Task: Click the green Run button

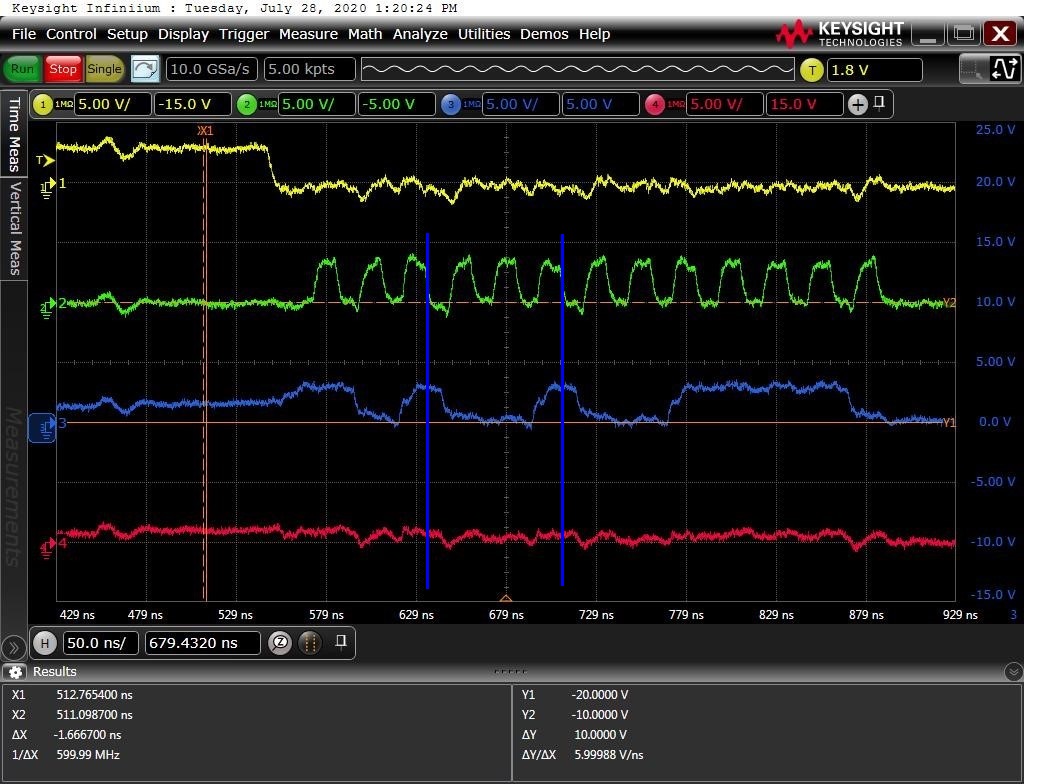Action: [x=22, y=69]
